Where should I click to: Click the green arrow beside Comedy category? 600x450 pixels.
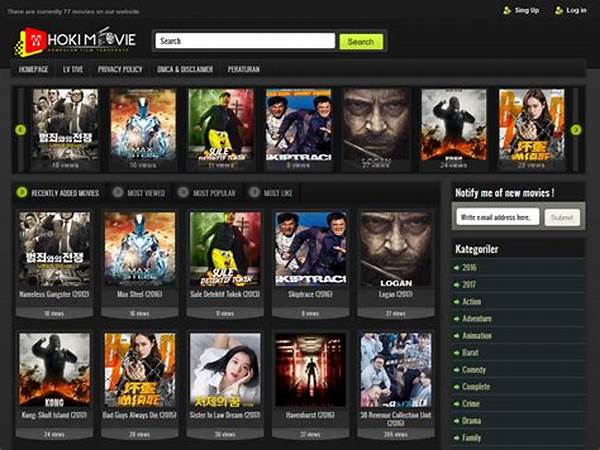coord(457,369)
